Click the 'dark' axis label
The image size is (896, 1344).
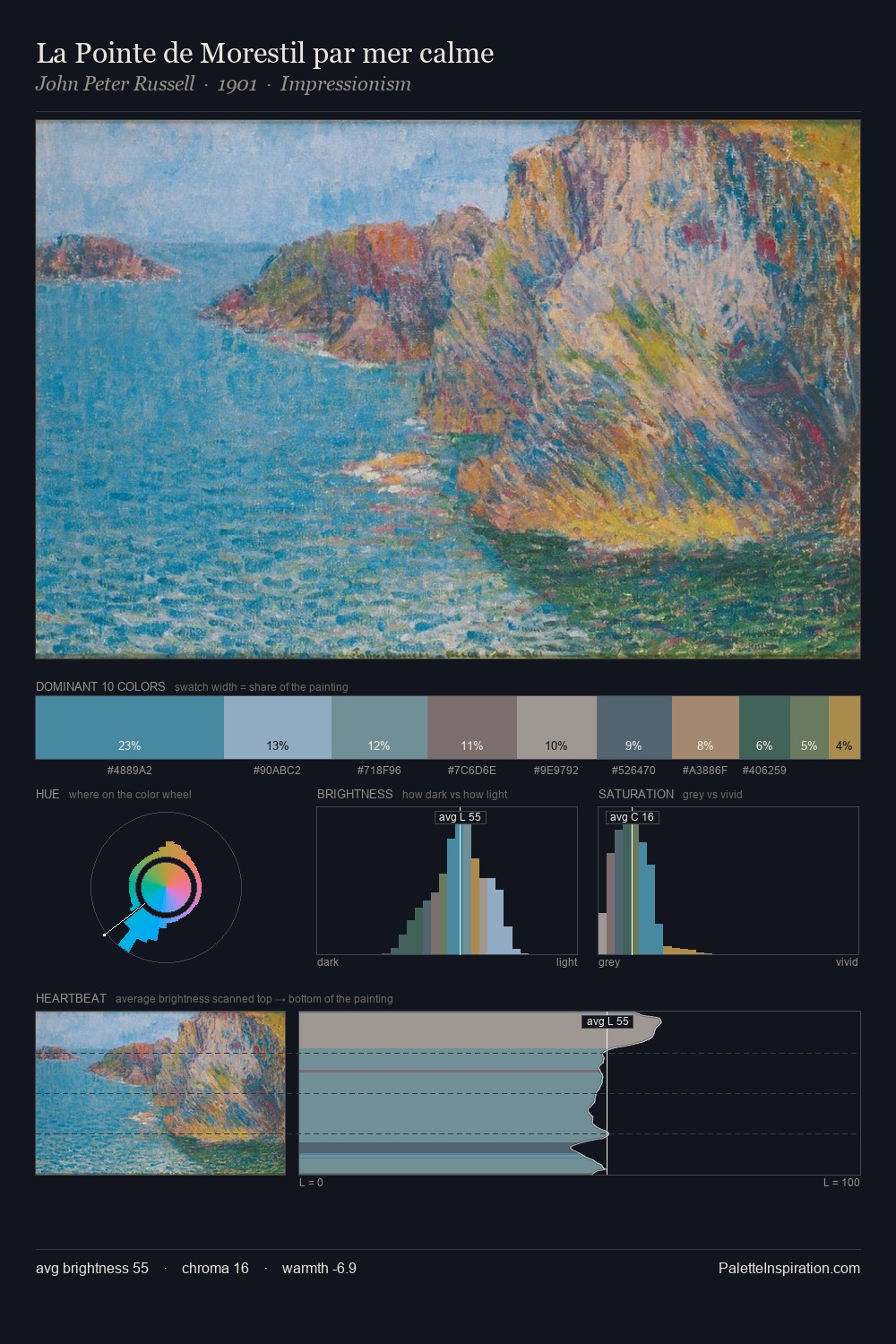point(328,962)
